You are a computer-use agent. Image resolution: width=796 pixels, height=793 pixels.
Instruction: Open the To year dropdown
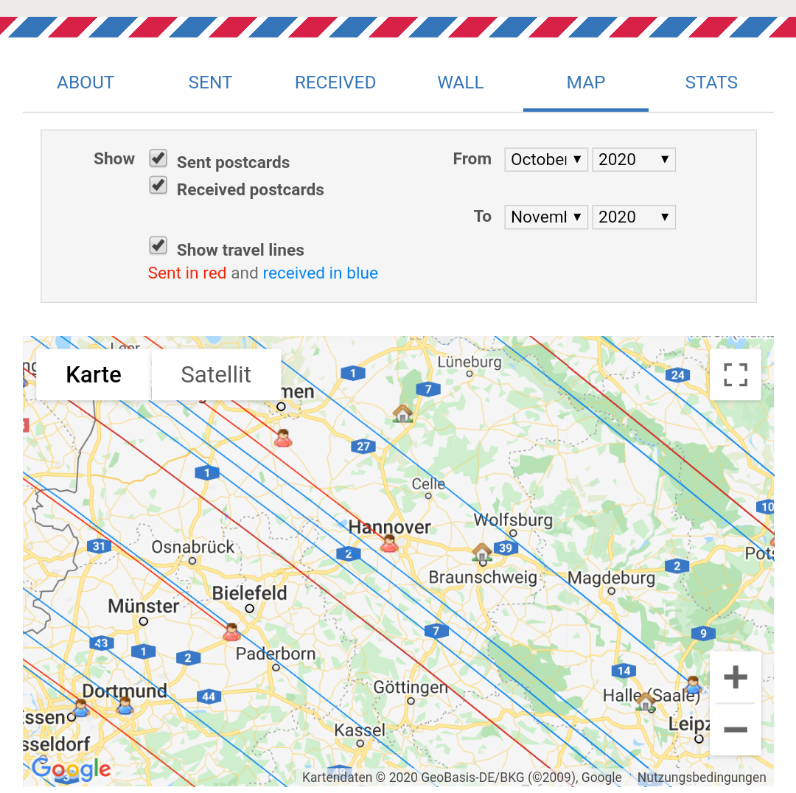[x=634, y=217]
